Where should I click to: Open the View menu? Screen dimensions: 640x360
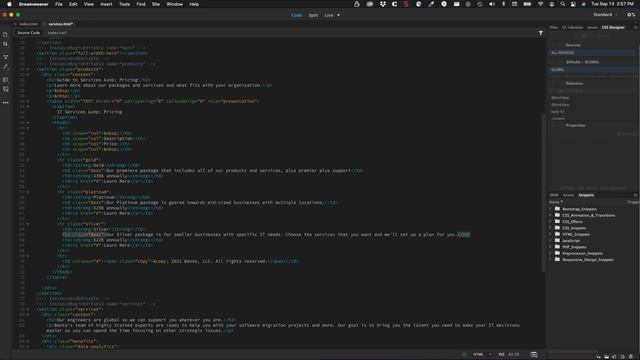[89, 4]
